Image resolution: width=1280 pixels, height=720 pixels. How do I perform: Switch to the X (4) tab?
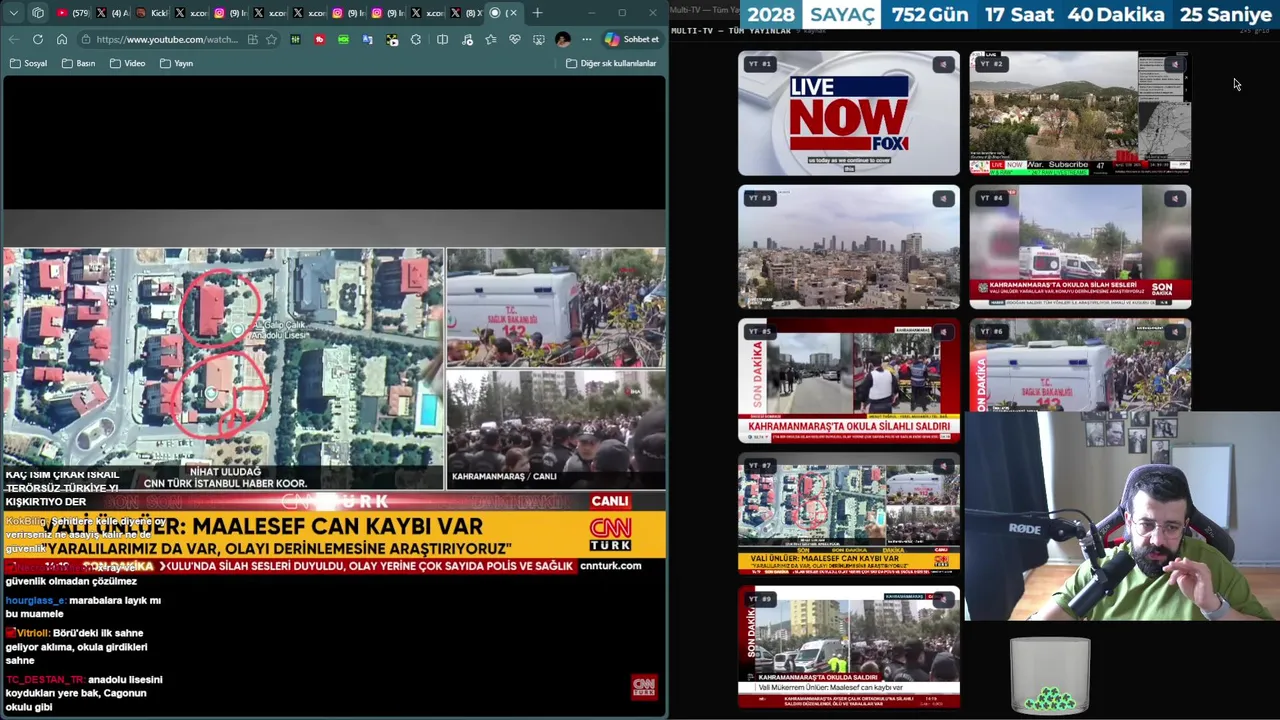[x=112, y=13]
